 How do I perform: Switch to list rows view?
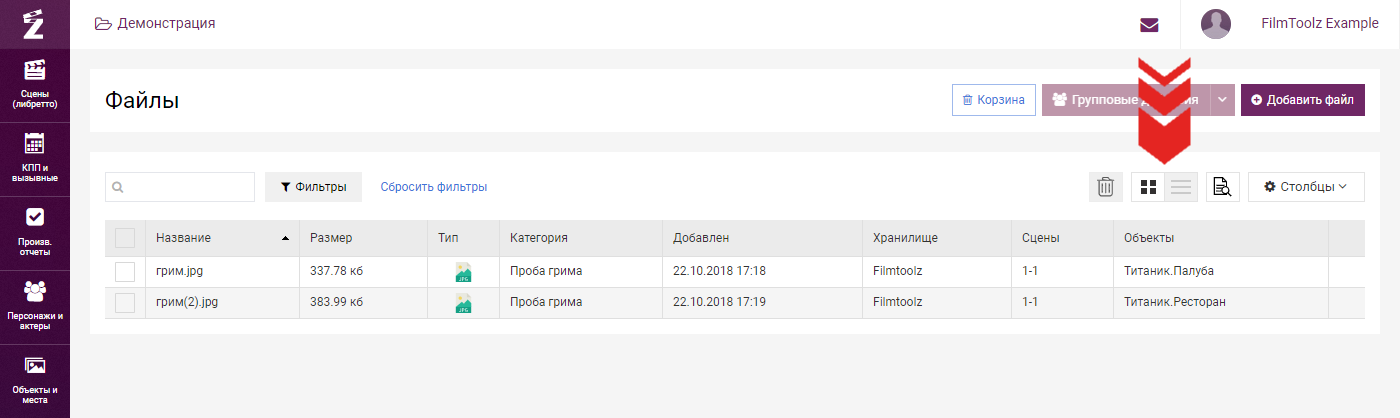(1182, 187)
